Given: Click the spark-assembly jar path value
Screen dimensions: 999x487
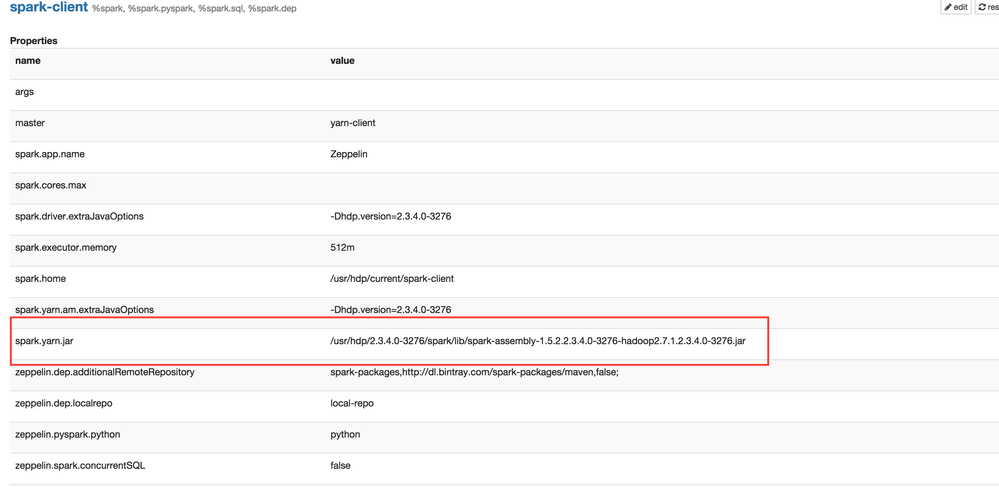Looking at the screenshot, I should [x=538, y=341].
